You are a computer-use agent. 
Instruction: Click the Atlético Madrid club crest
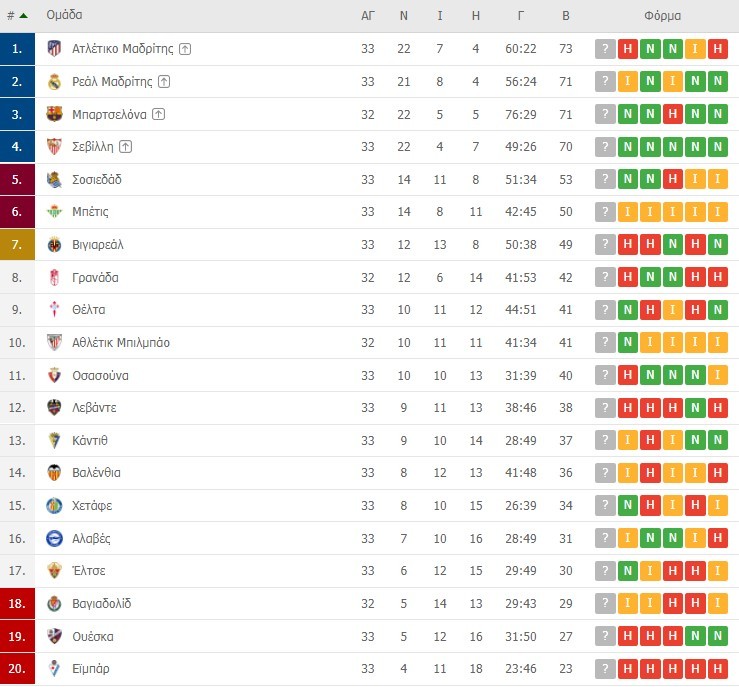(54, 49)
